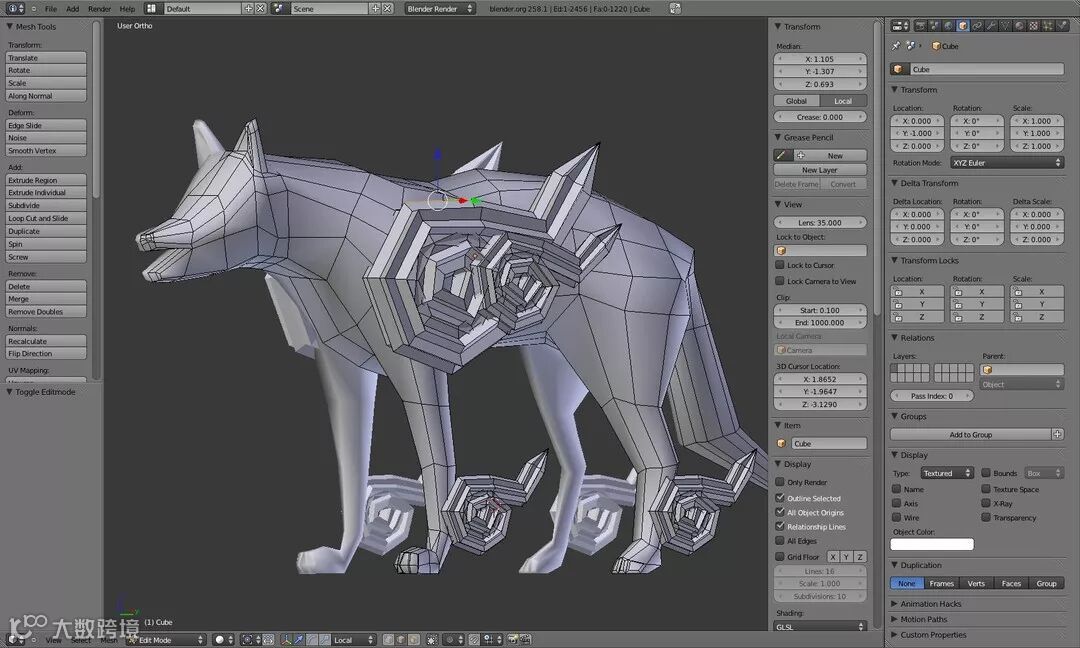Open the World properties tab icon
1080x648 pixels.
click(x=948, y=26)
